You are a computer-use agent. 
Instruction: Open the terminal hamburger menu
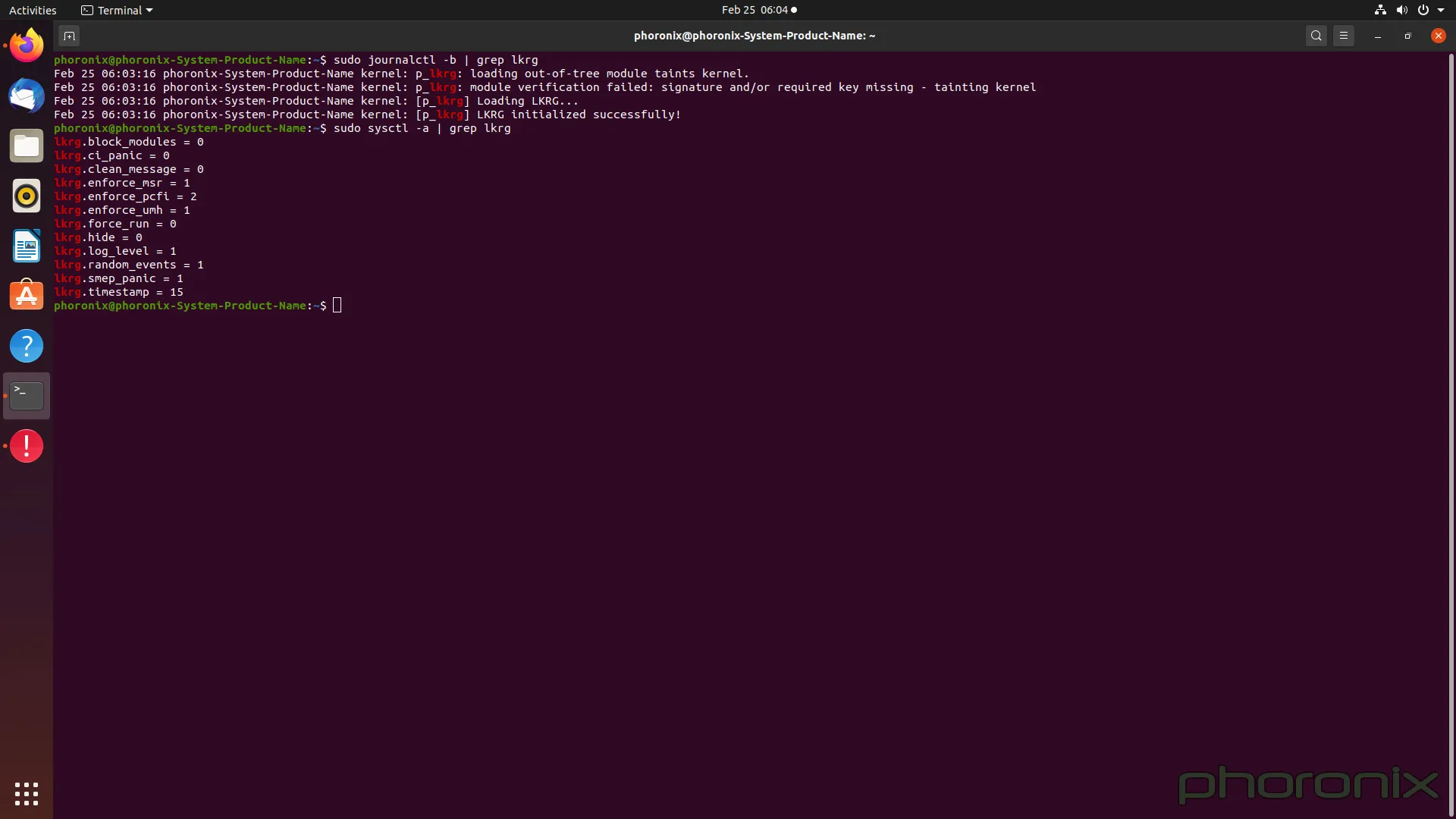1344,36
